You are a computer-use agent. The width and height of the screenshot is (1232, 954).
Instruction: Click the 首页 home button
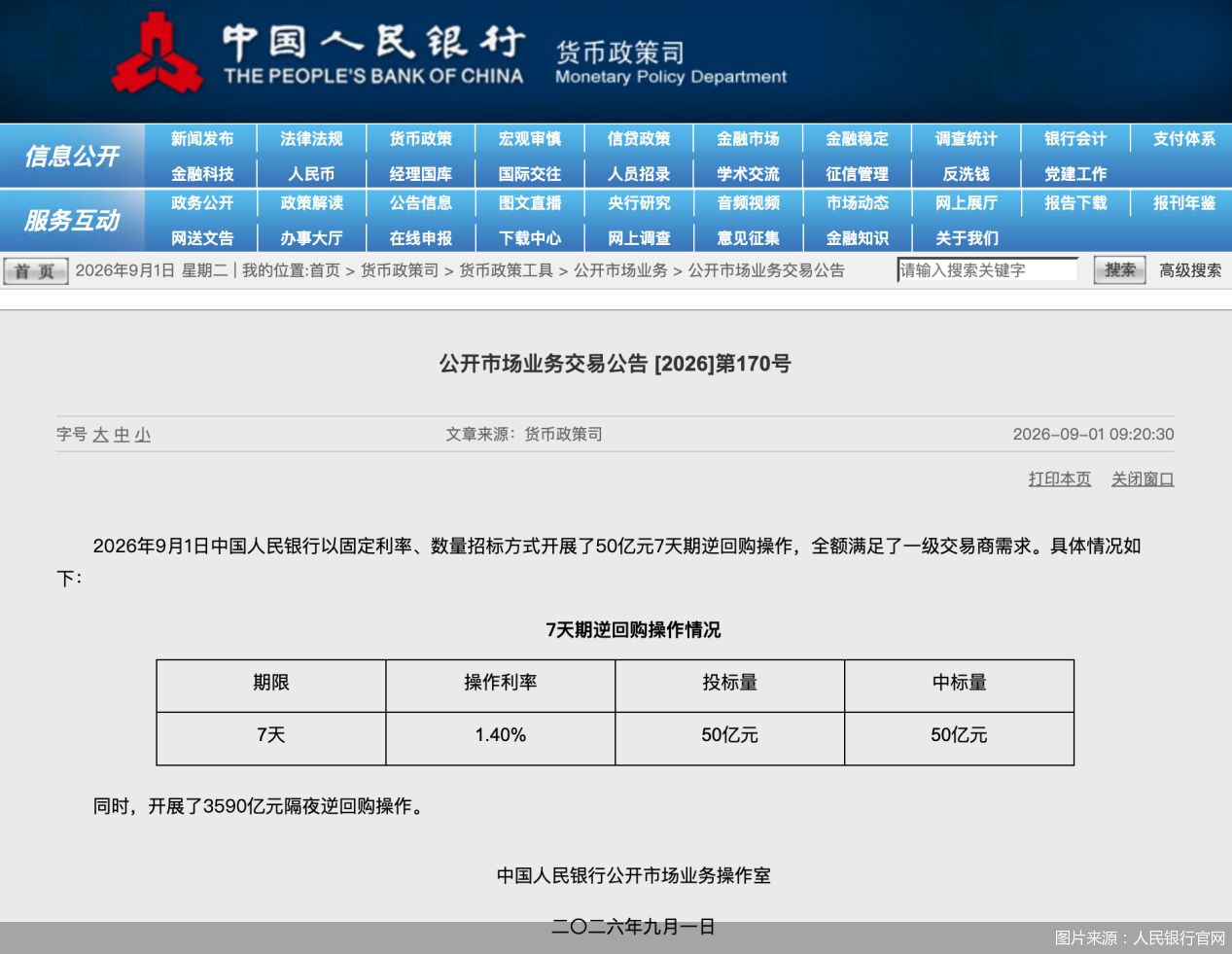(x=36, y=271)
